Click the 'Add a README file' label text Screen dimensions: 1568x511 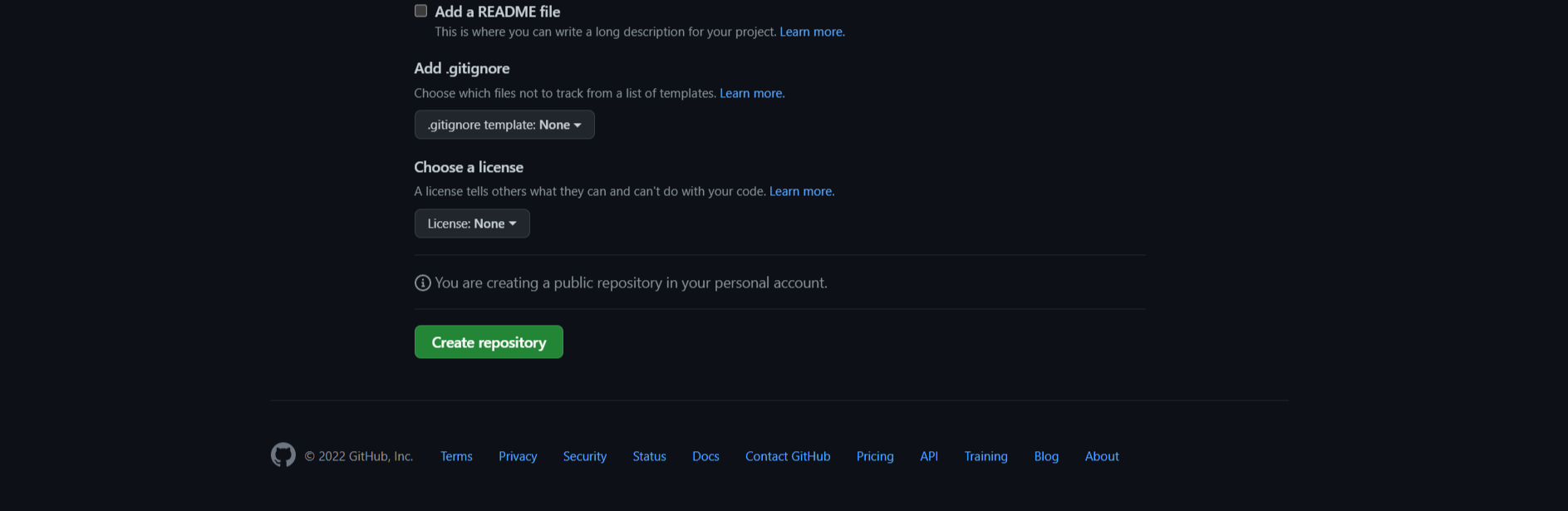497,12
